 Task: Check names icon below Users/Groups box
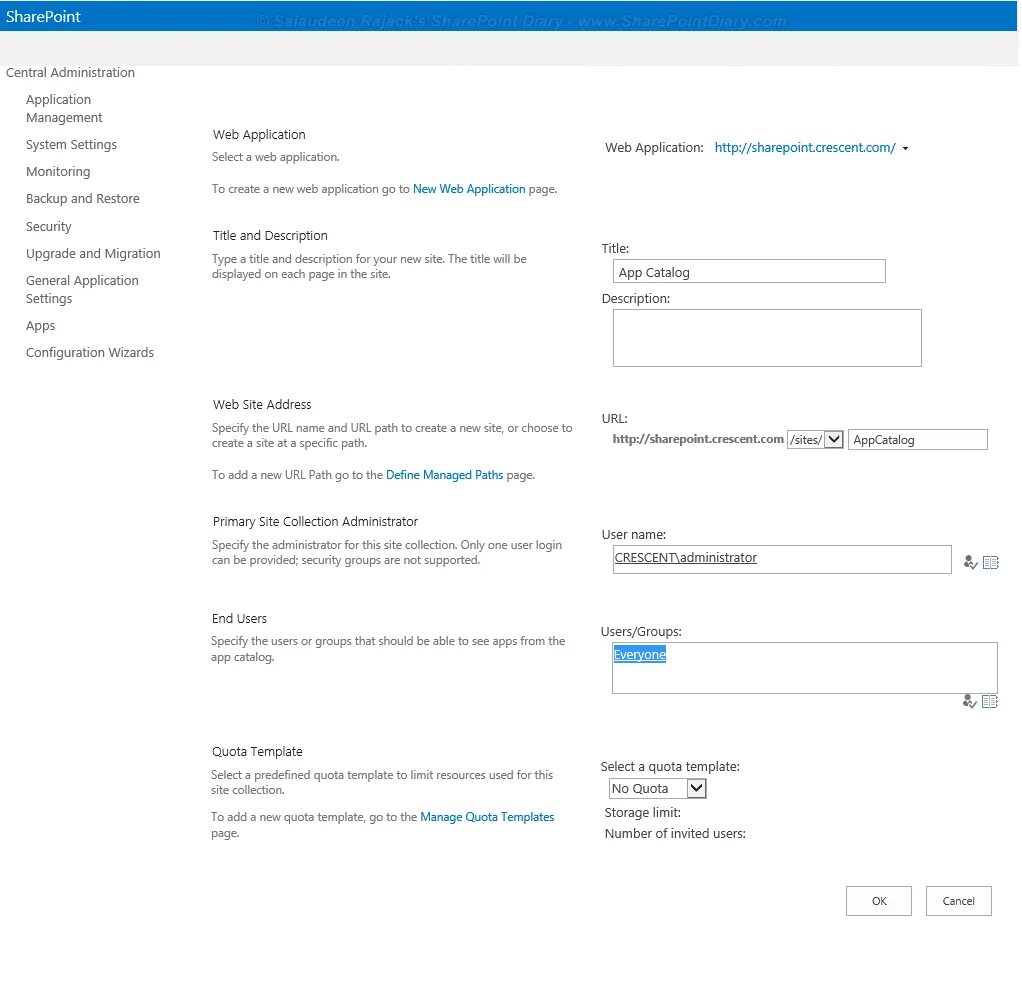coord(969,701)
